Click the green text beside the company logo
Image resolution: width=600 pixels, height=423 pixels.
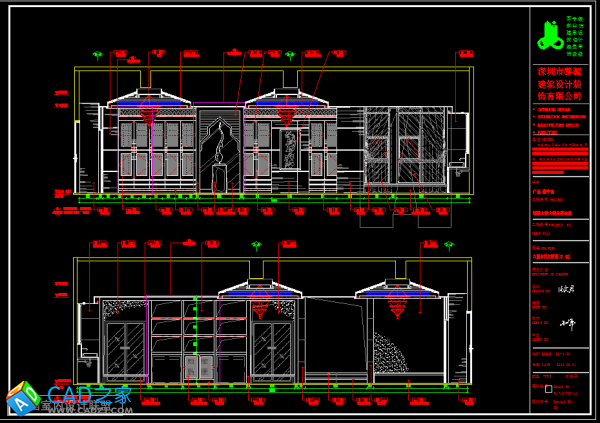(574, 35)
